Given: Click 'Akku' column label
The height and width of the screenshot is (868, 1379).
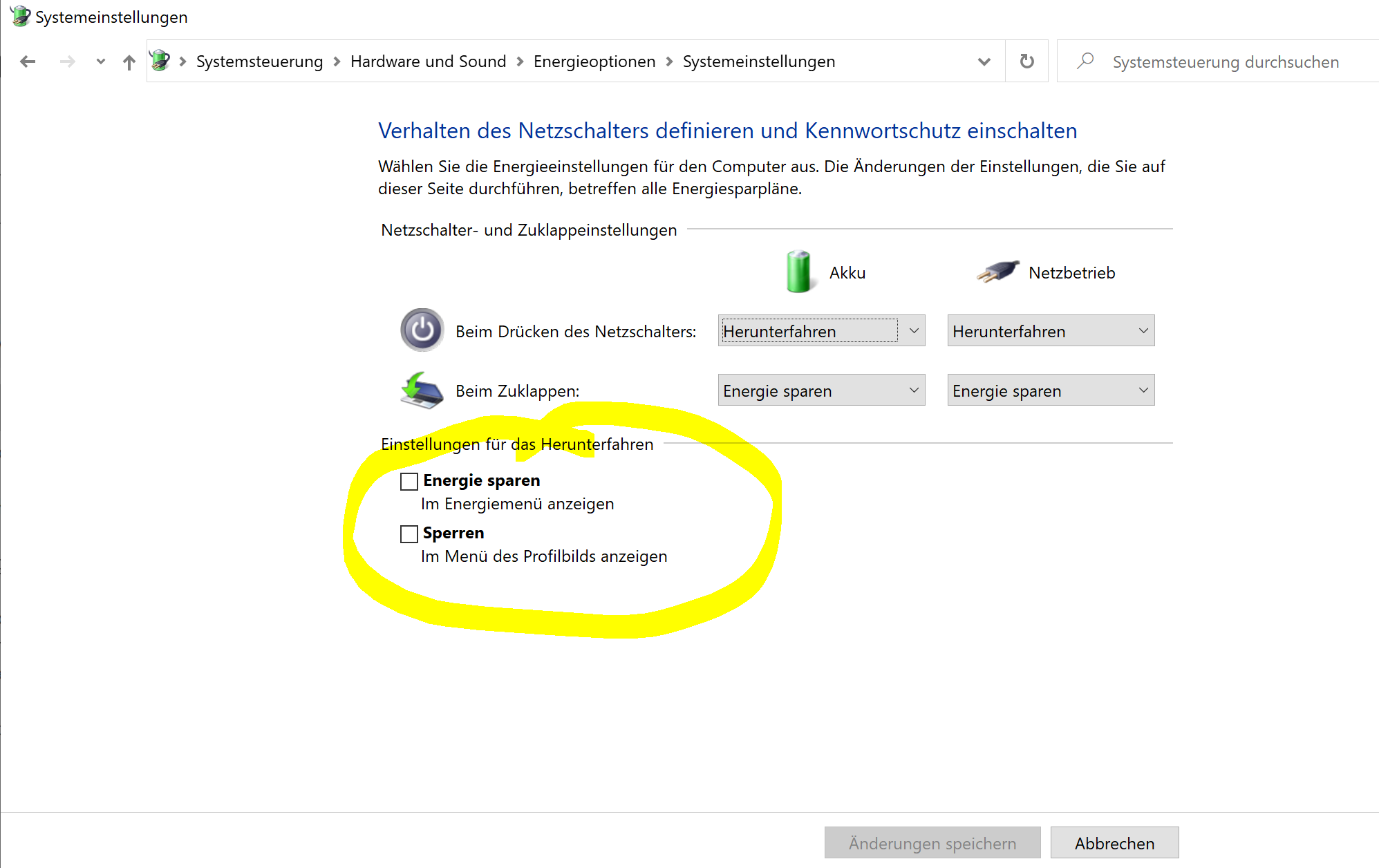Looking at the screenshot, I should (847, 273).
